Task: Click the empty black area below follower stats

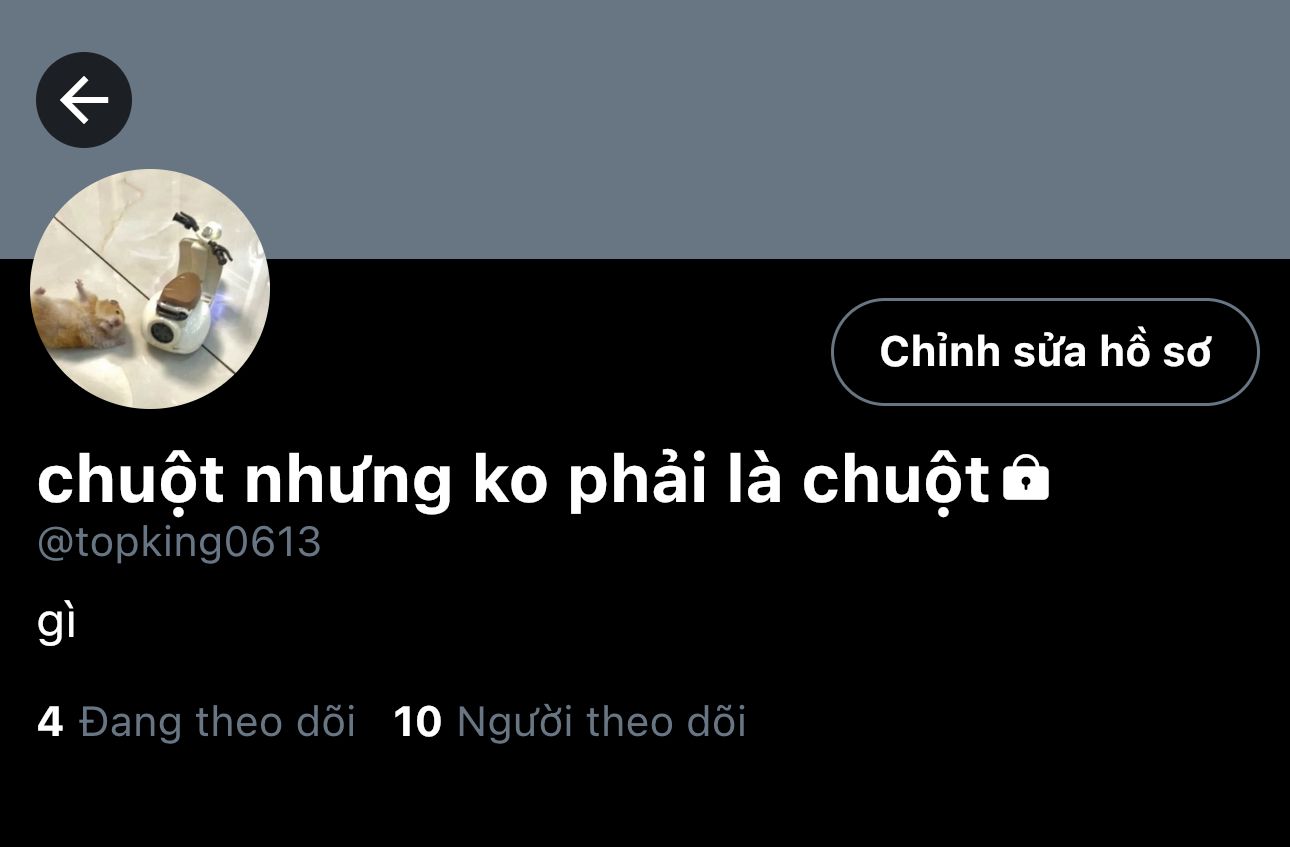Action: (645, 800)
